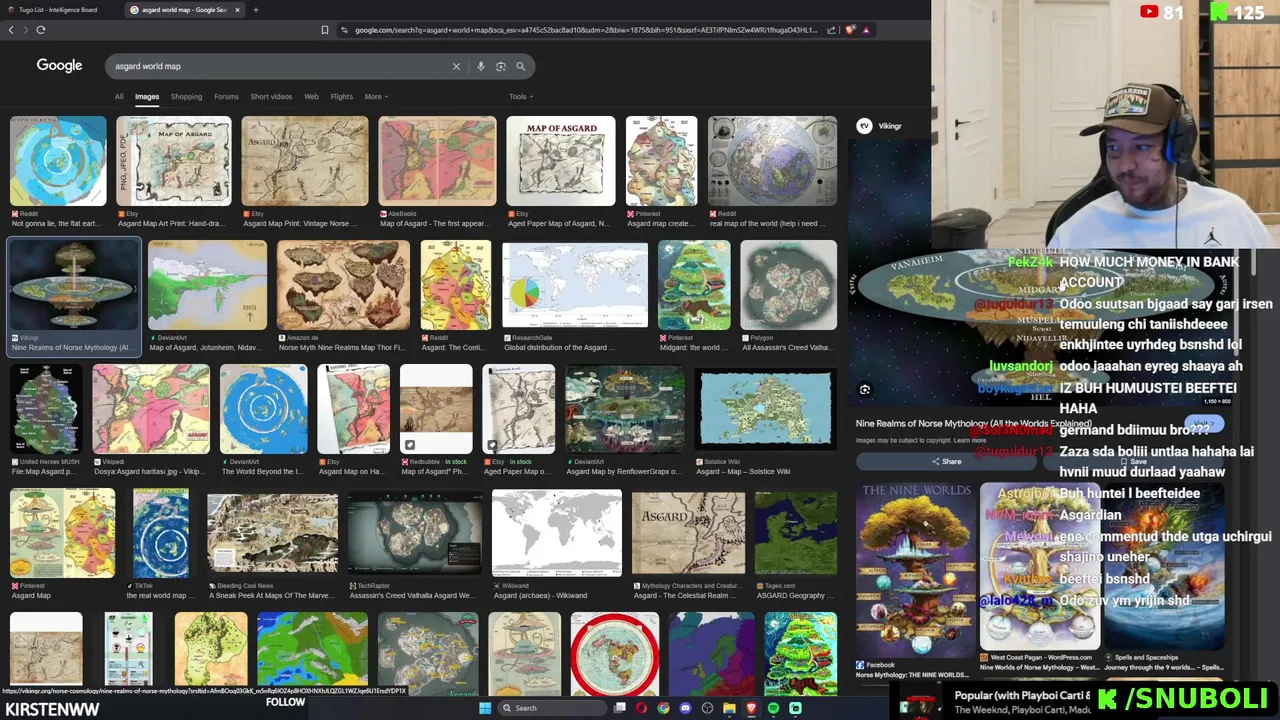Click the Google search text field
Image resolution: width=1280 pixels, height=720 pixels.
pos(280,66)
